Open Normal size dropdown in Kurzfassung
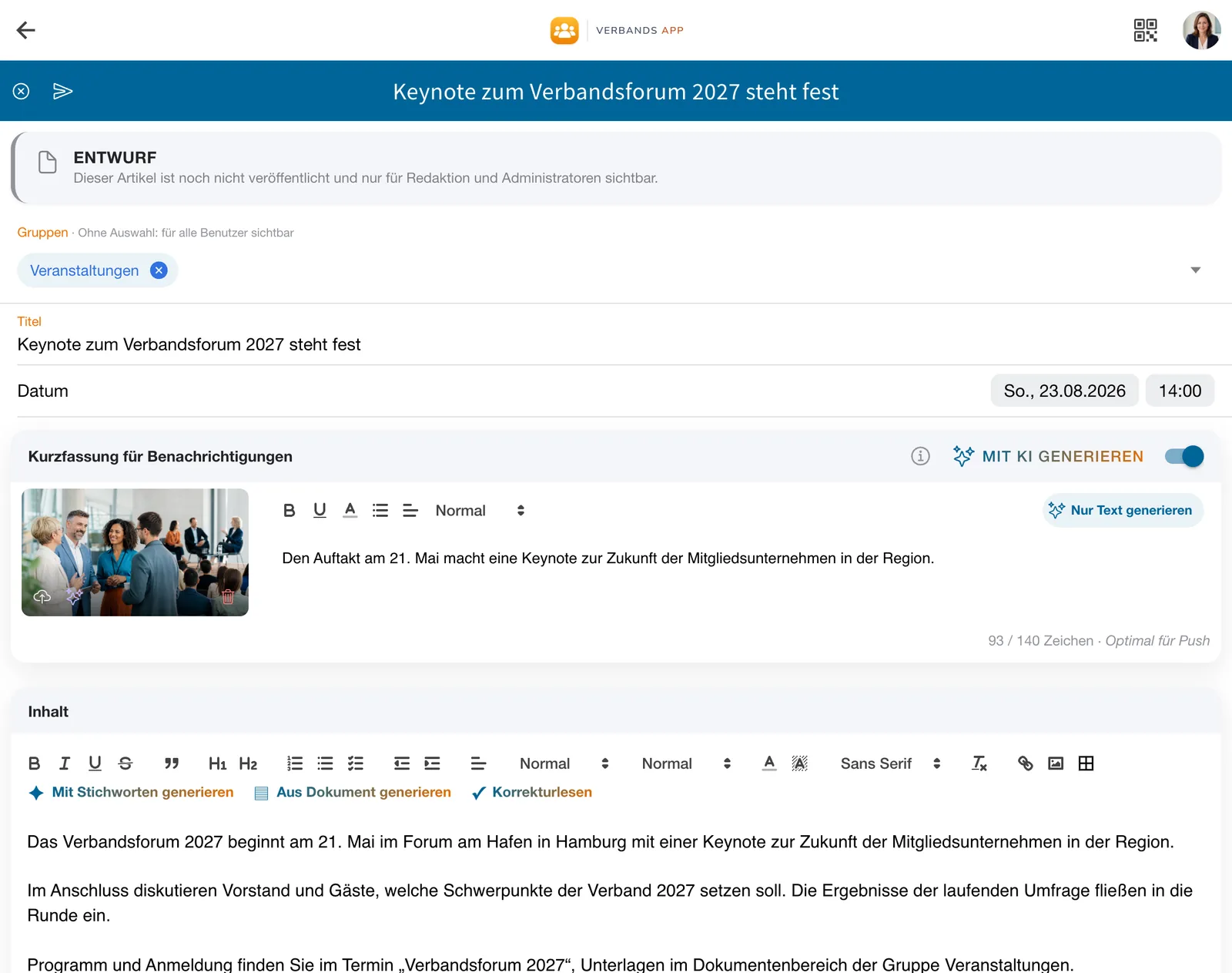The image size is (1232, 973). [x=480, y=511]
